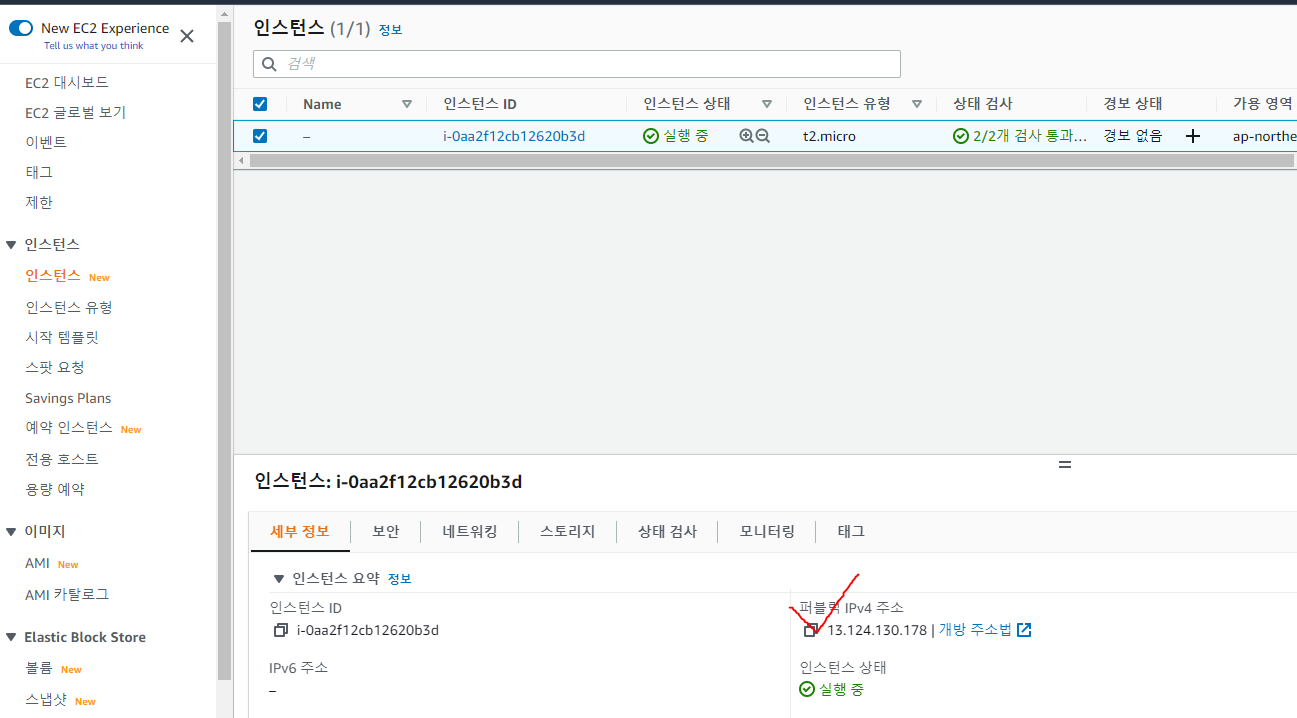
Task: Copy the public IPv4 address icon
Action: pos(810,630)
